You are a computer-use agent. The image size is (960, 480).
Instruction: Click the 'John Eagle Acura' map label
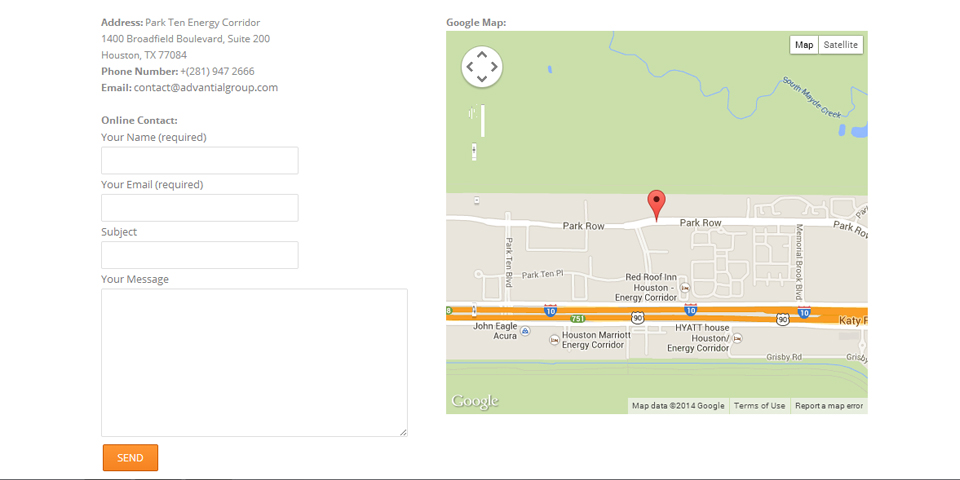[495, 331]
